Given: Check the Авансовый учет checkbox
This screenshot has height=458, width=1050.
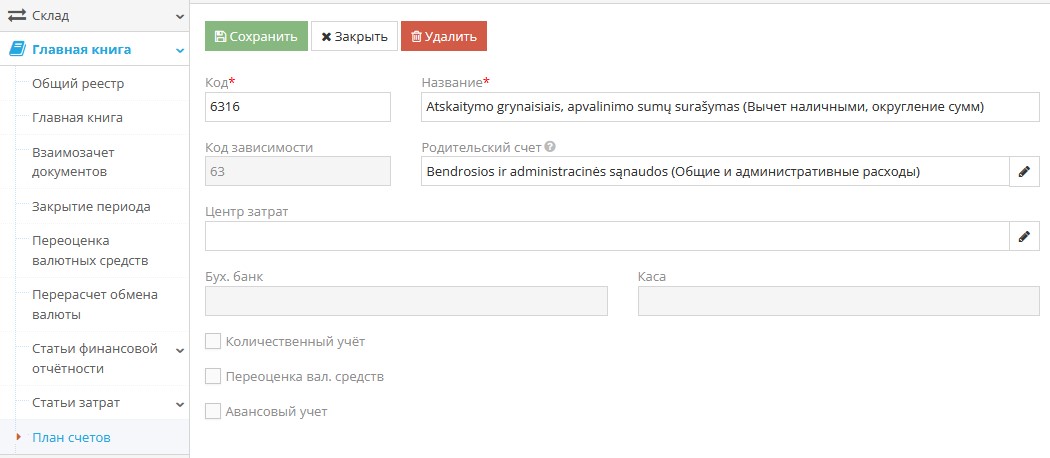Looking at the screenshot, I should click(212, 411).
